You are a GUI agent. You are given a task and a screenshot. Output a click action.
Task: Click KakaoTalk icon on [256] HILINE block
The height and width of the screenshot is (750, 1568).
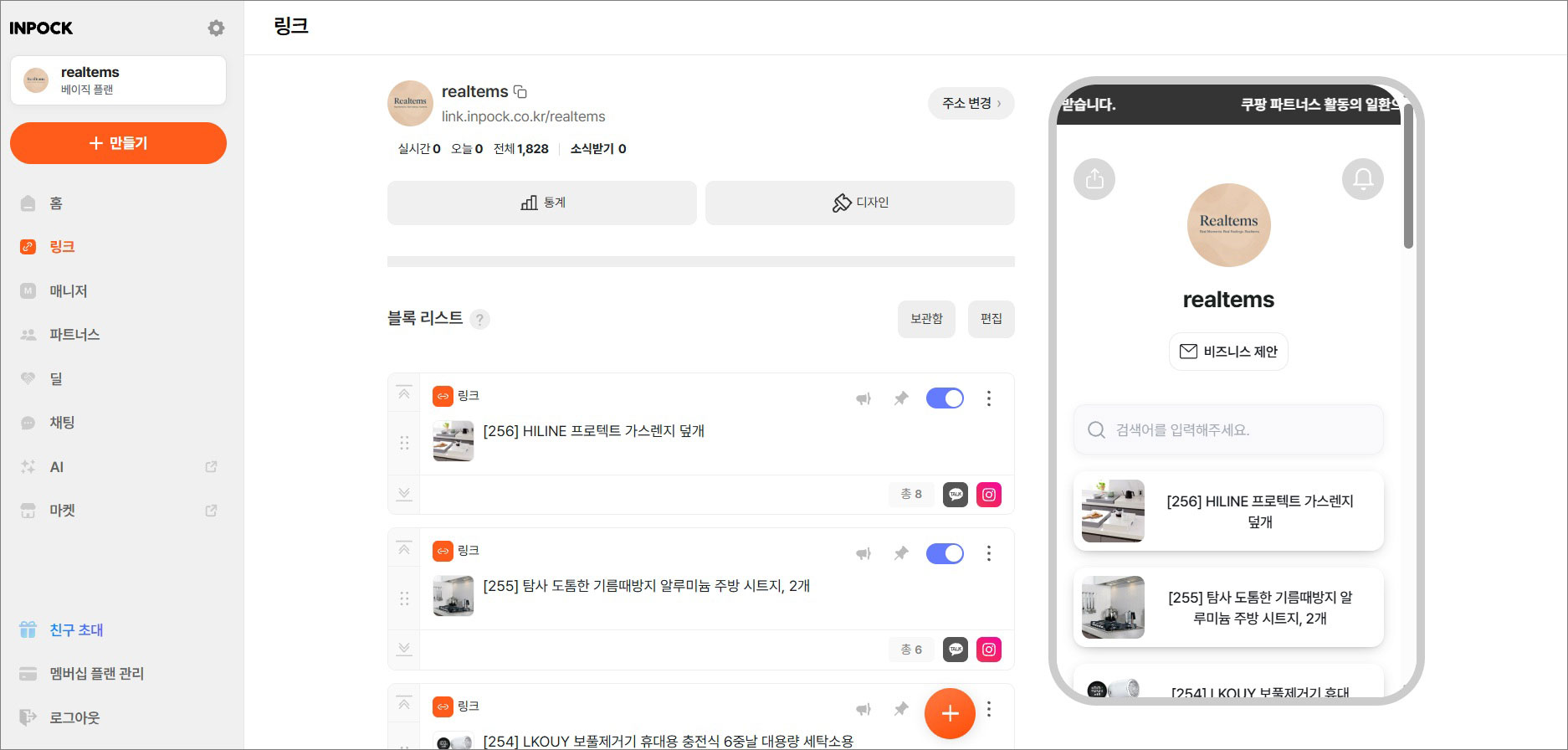point(956,495)
